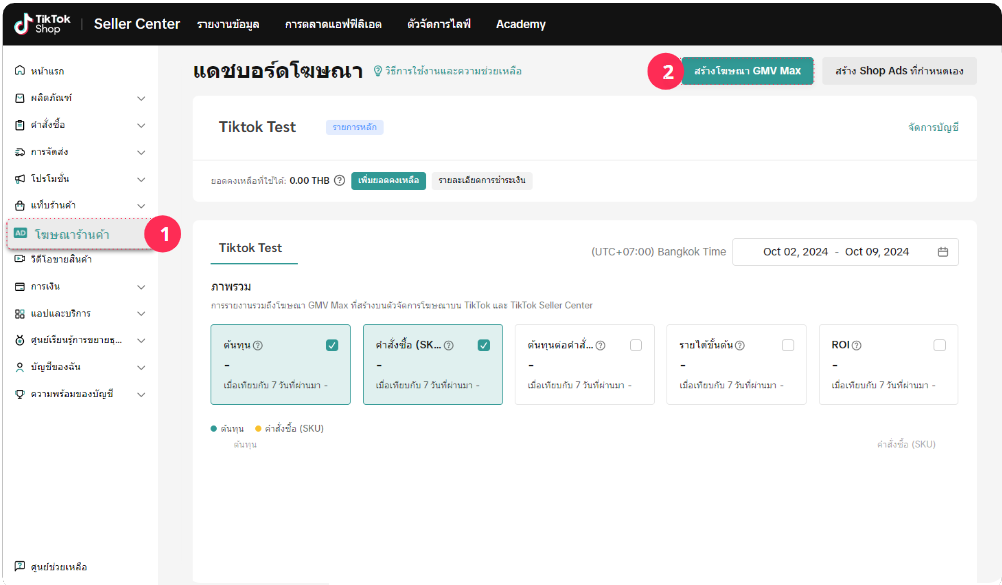This screenshot has width=1002, height=585.
Task: Select the Tiktok Test tab
Action: click(250, 248)
